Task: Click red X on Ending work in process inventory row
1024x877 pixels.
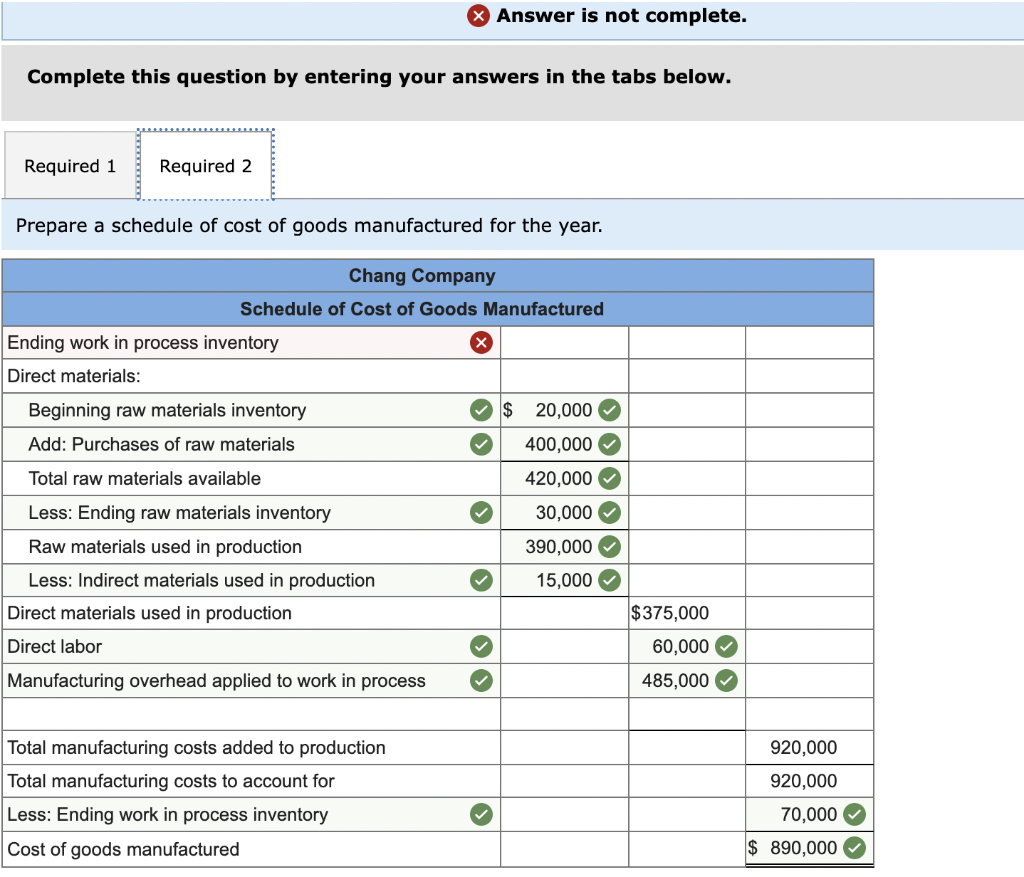Action: [481, 343]
